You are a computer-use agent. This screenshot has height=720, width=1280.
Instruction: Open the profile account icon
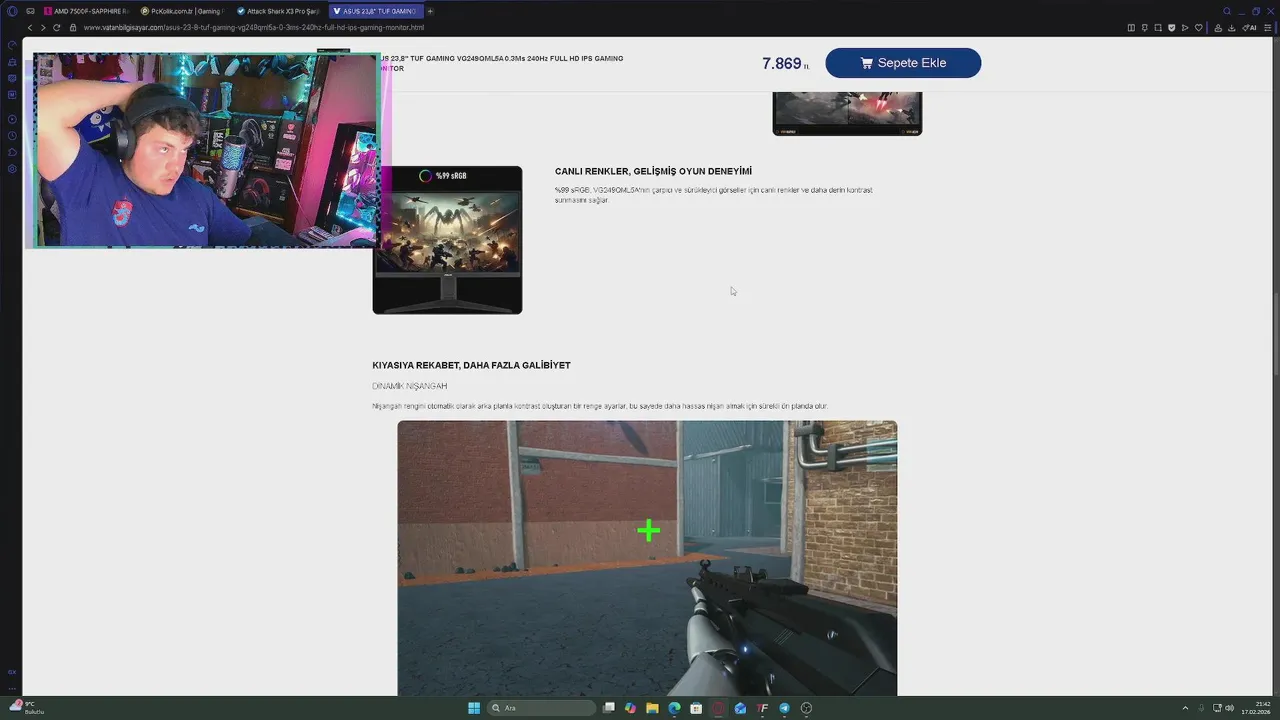[x=1218, y=27]
